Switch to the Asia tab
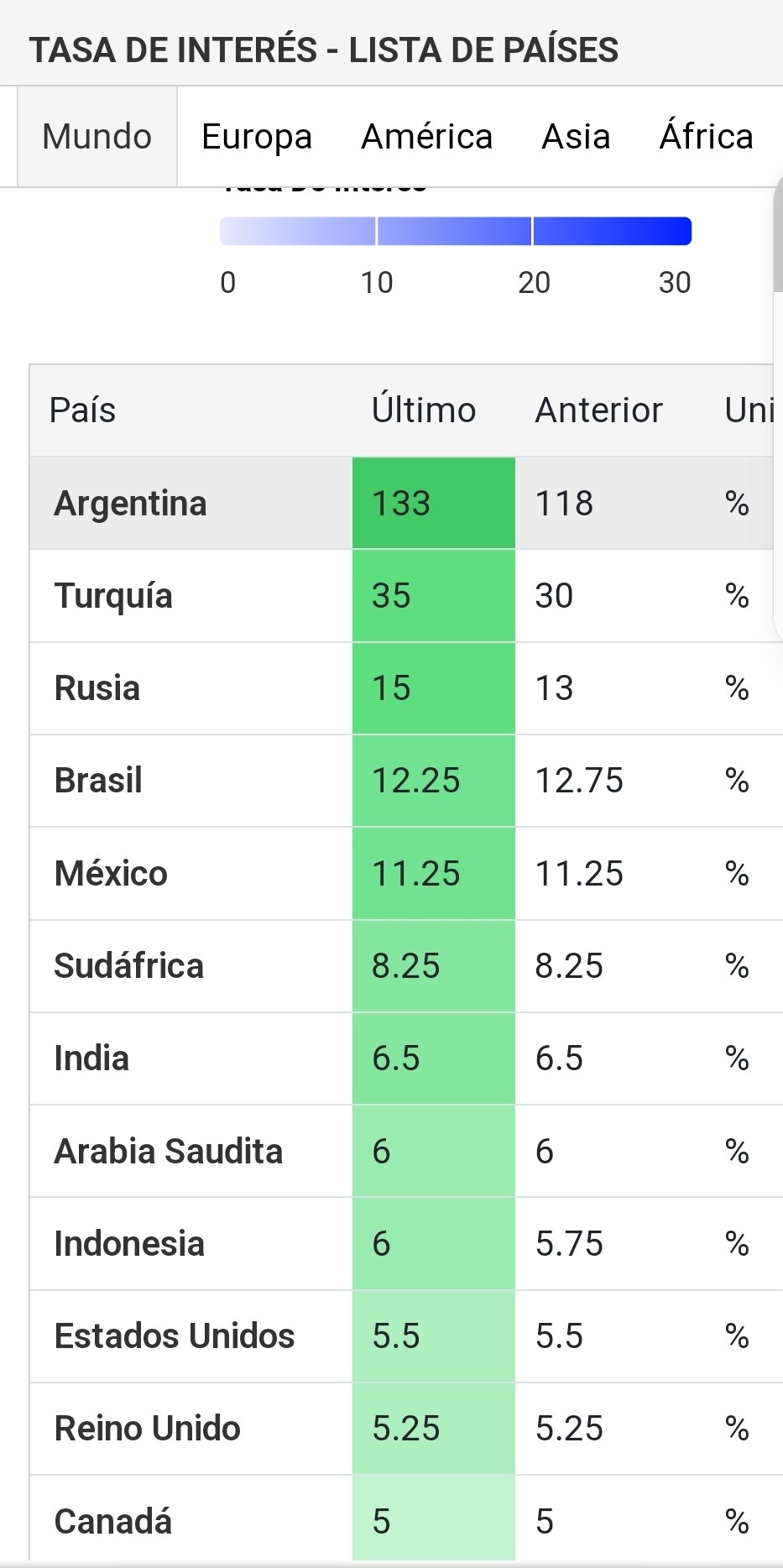783x1568 pixels. tap(576, 136)
